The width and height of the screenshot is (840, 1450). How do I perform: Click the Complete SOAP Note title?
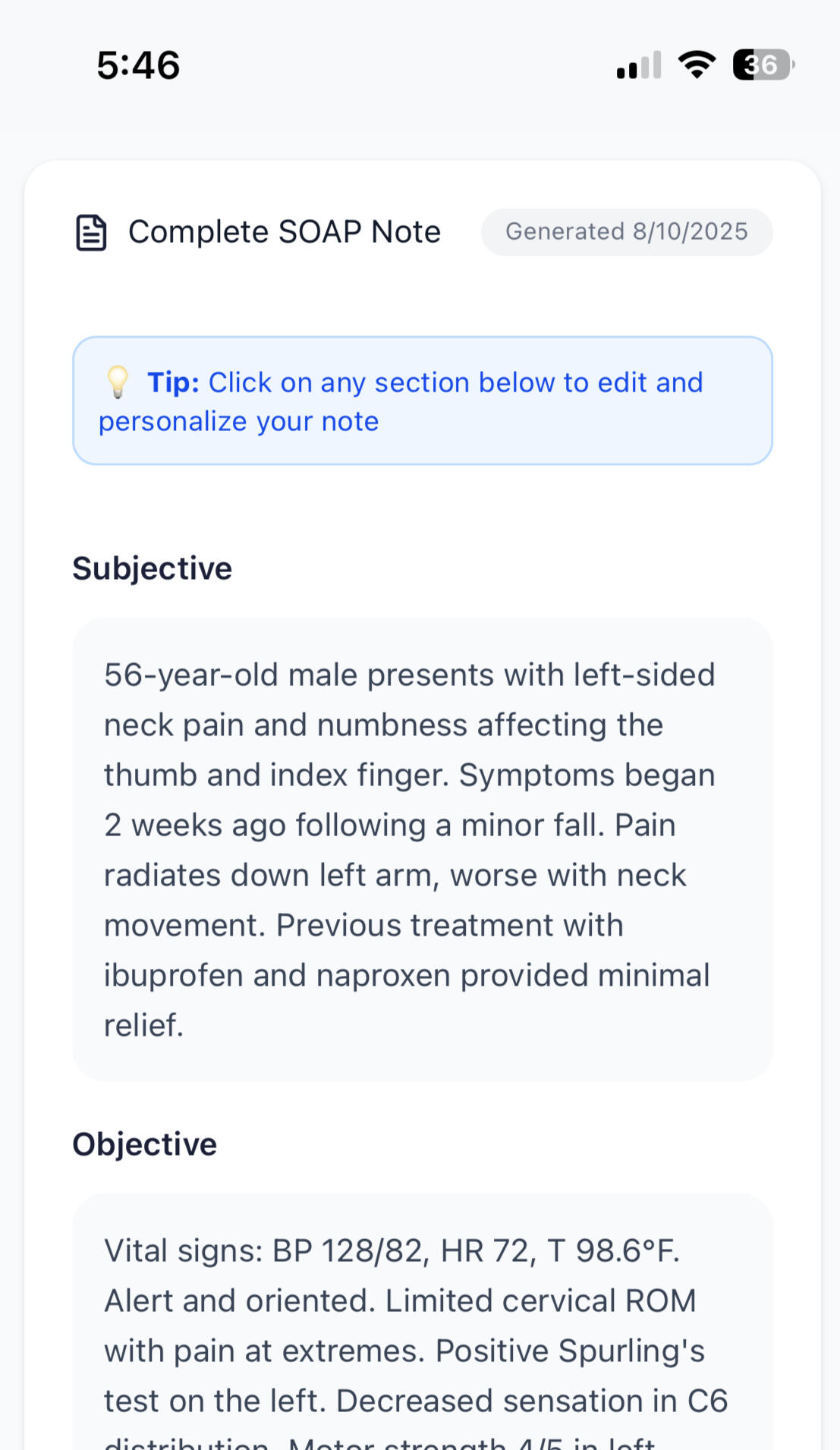tap(284, 232)
